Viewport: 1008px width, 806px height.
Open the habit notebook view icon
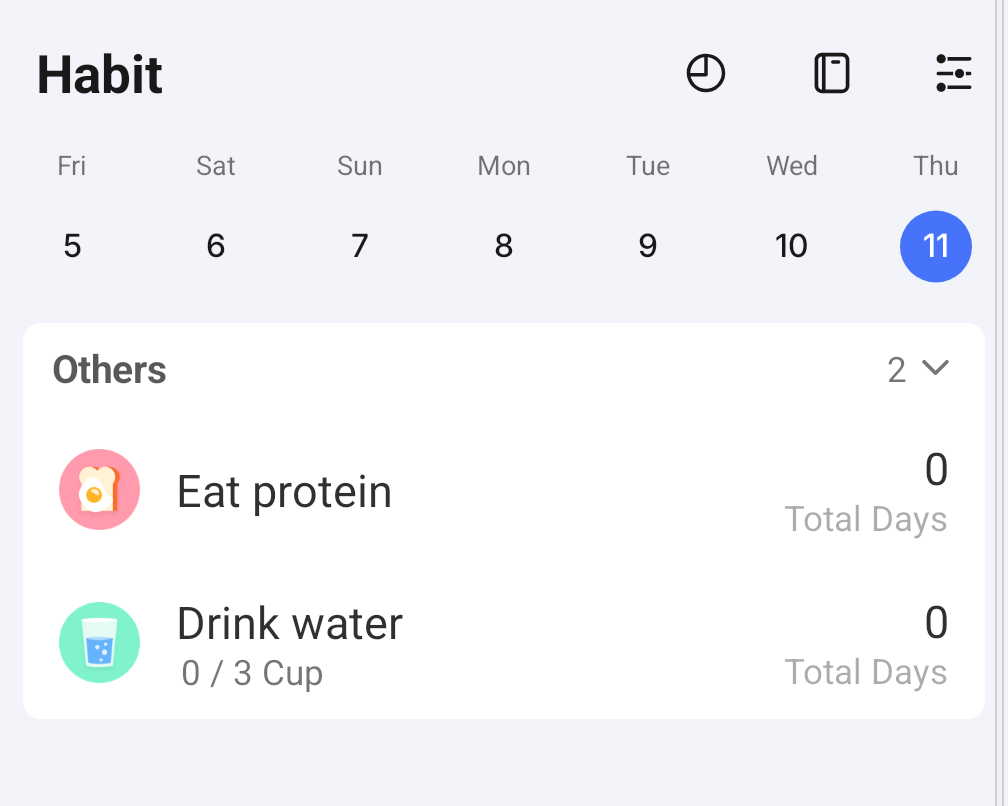pos(831,74)
